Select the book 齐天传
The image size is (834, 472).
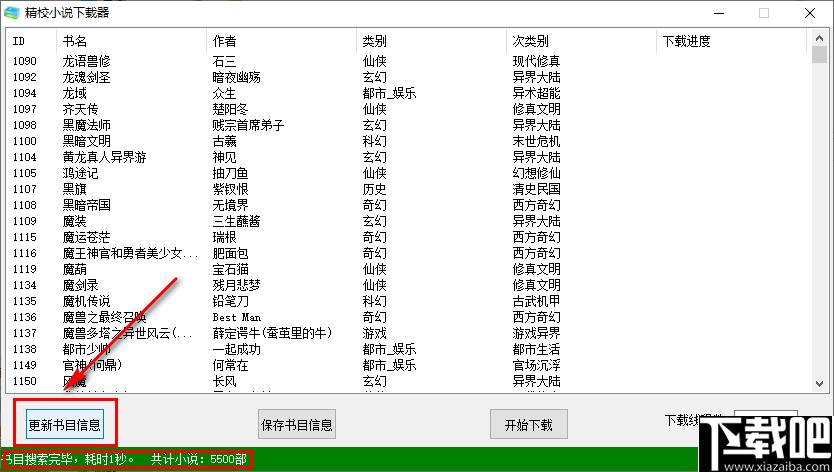point(80,109)
